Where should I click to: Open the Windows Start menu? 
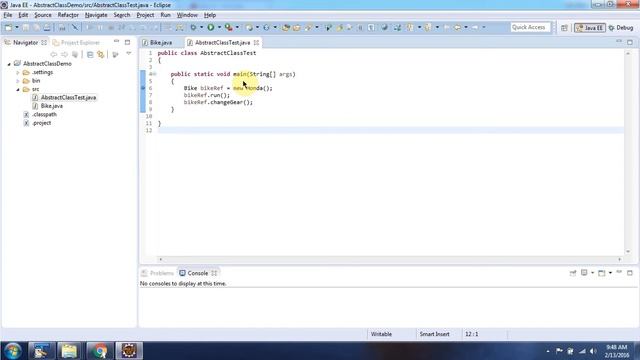point(12,351)
